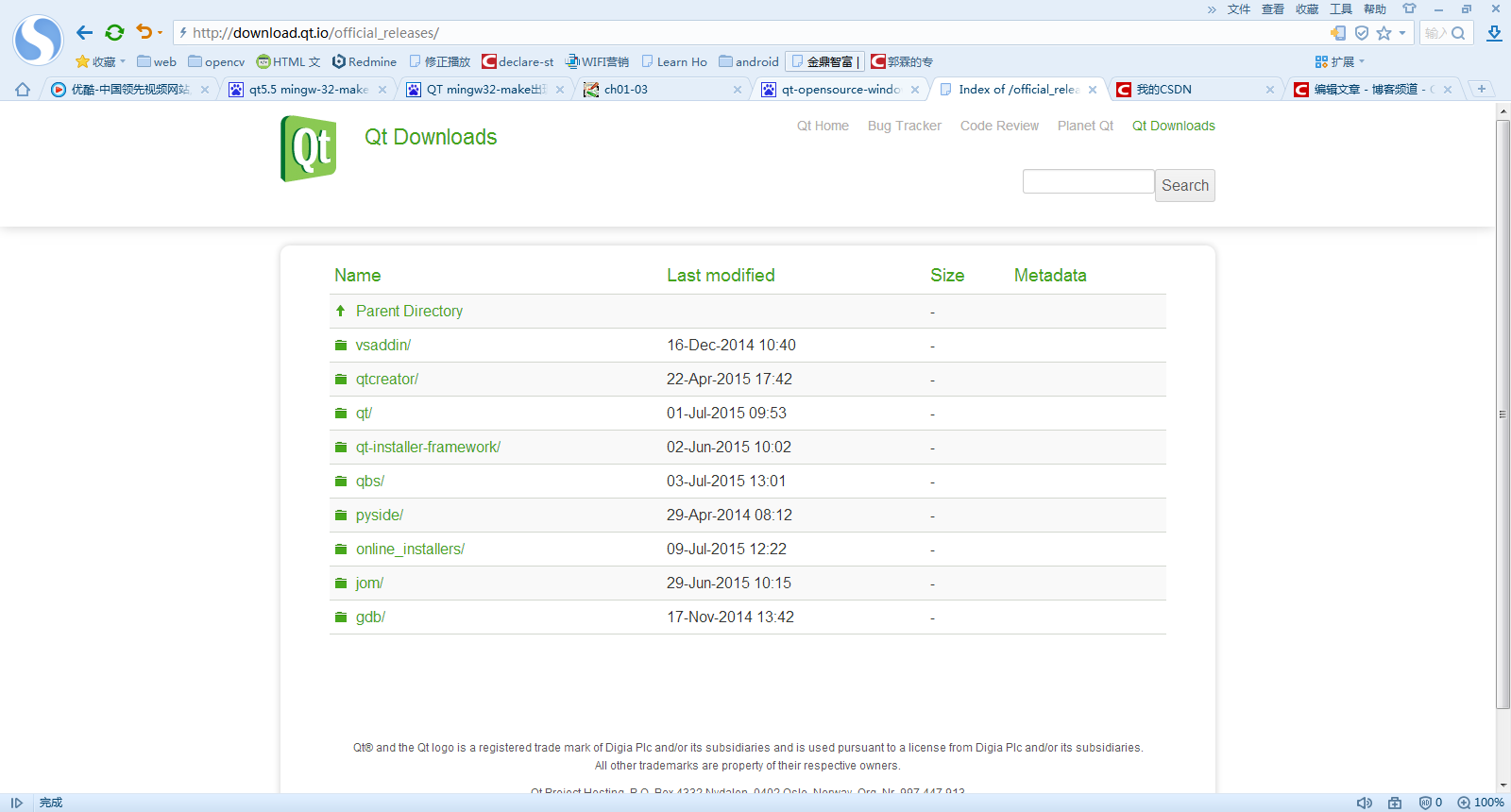Screen dimensions: 1511x812
Task: Click the lightning speed-mode icon in the address bar
Action: (183, 33)
